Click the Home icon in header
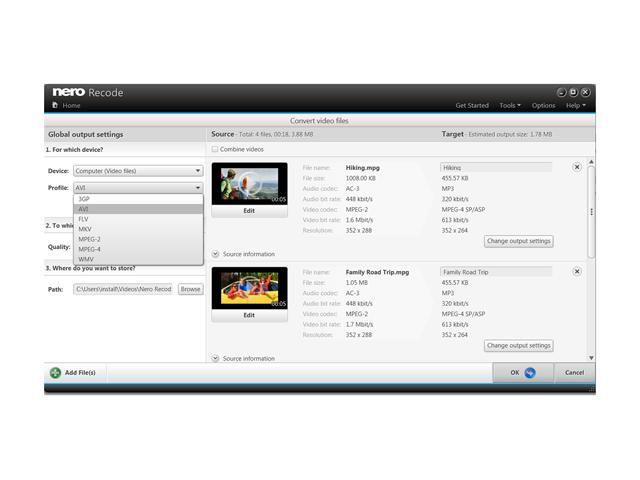Viewport: 640px width, 480px height. 55,105
